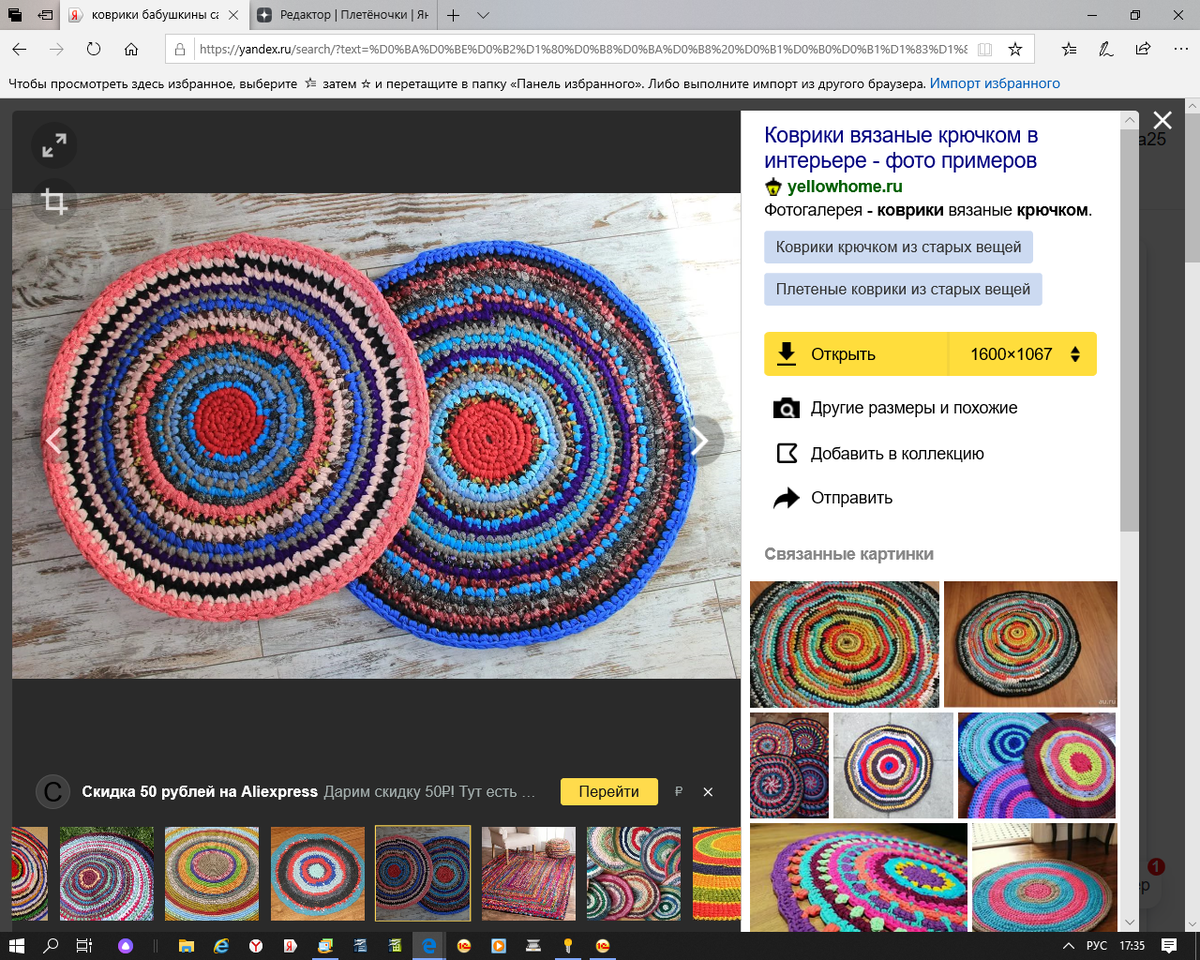Viewport: 1200px width, 960px height.
Task: Click the browser back arrow
Action: 19,49
